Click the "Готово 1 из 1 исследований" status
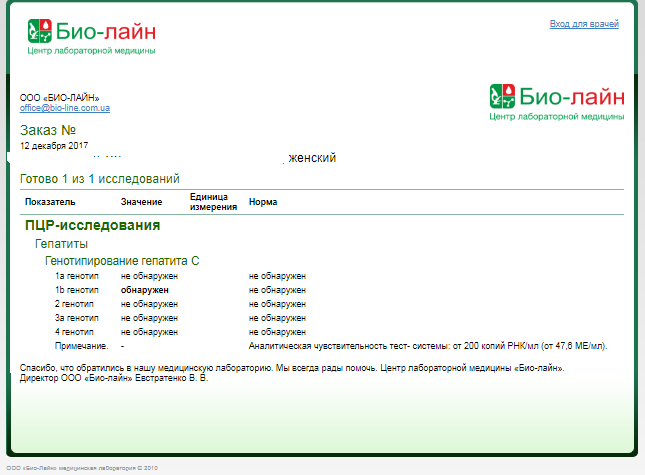This screenshot has height=475, width=645. (x=100, y=179)
